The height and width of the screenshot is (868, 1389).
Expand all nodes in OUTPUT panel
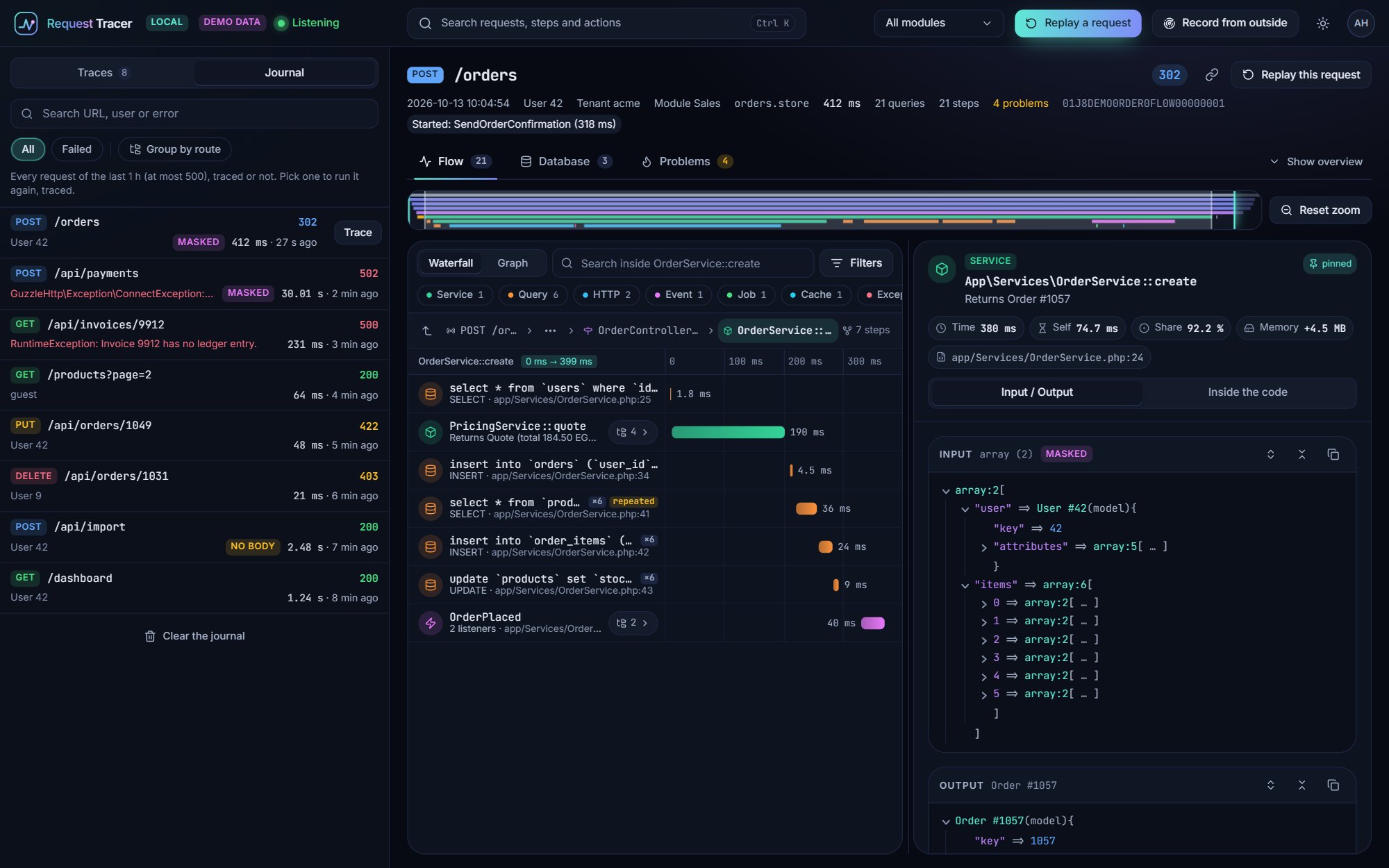point(1270,785)
